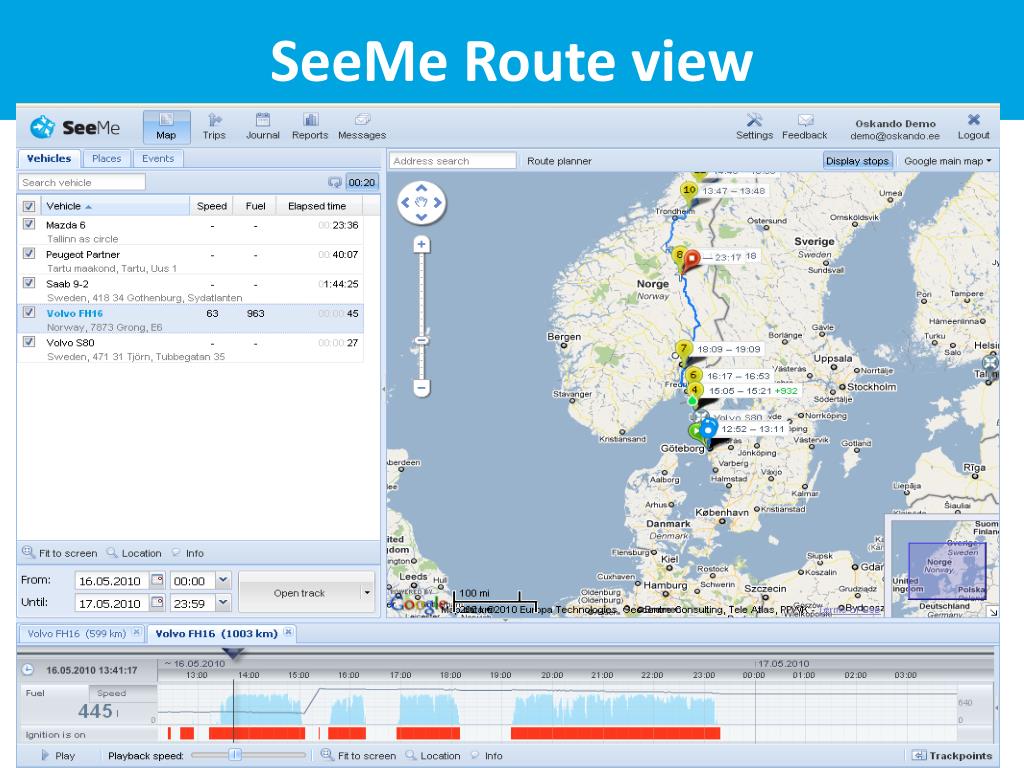Screen dimensions: 1024x768
Task: Click the Address search field
Action: pos(453,161)
